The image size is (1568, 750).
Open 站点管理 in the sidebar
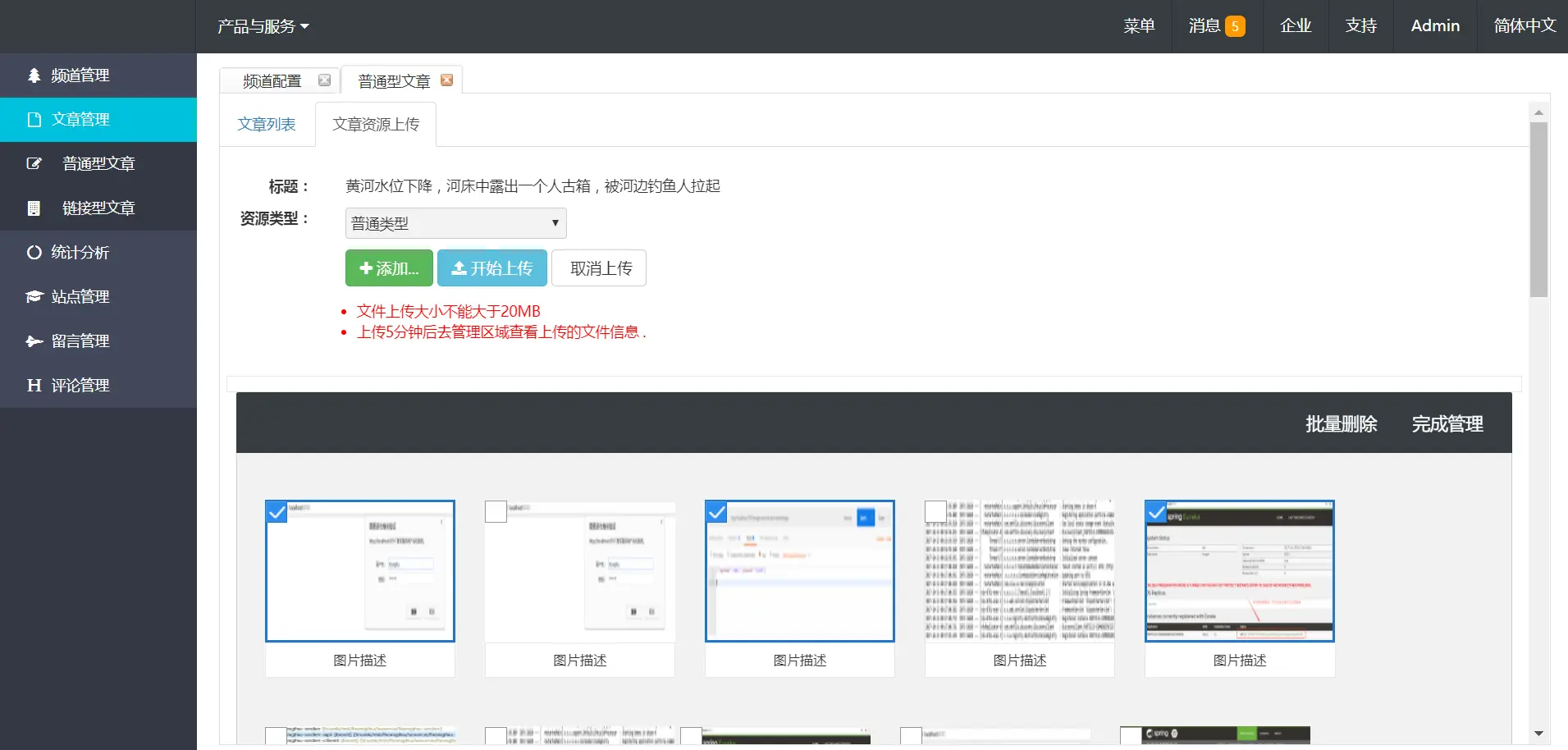98,297
